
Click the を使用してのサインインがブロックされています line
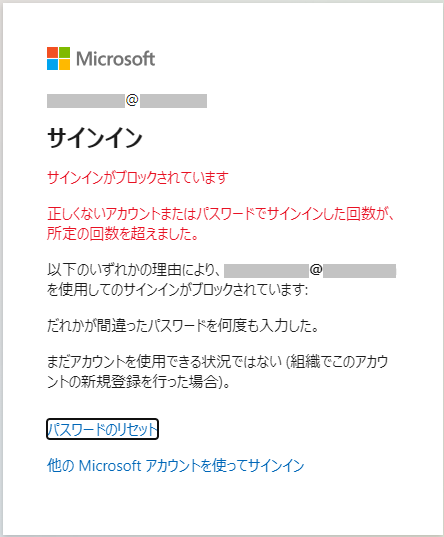(177, 290)
